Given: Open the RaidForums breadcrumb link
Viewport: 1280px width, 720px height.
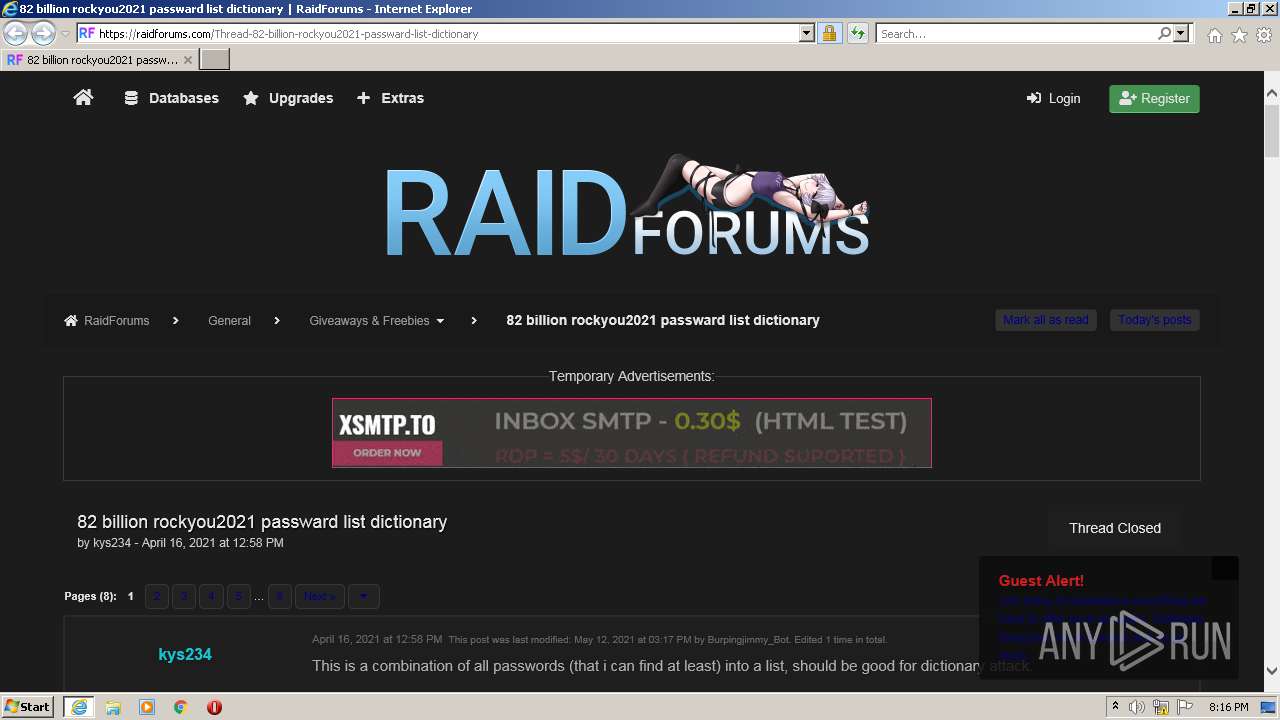Looking at the screenshot, I should (106, 320).
